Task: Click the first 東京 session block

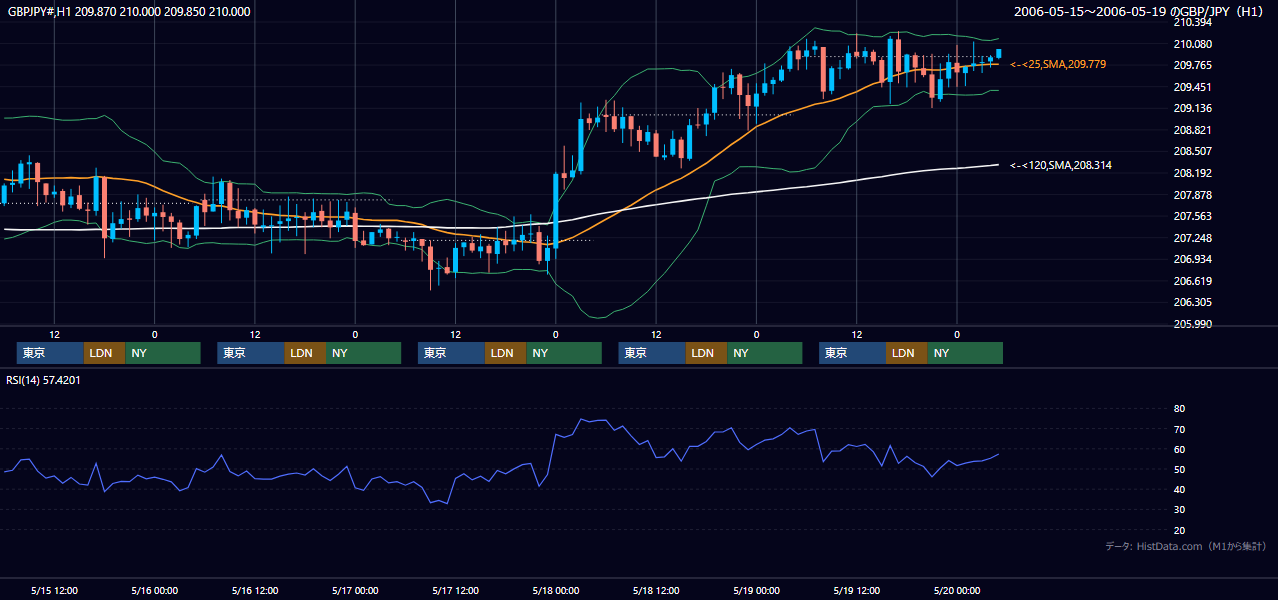Action: (50, 353)
